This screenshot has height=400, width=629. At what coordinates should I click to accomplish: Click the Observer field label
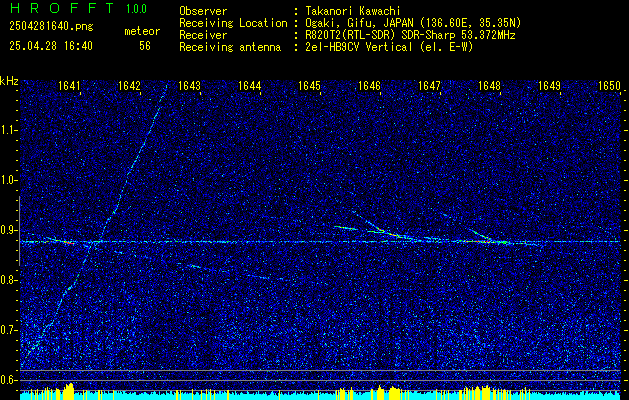click(x=203, y=11)
